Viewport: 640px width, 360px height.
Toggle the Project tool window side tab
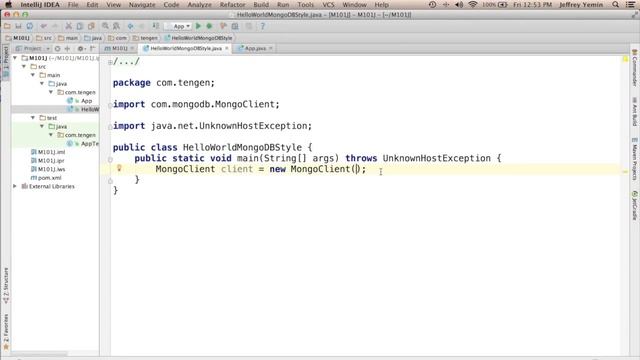(x=6, y=62)
